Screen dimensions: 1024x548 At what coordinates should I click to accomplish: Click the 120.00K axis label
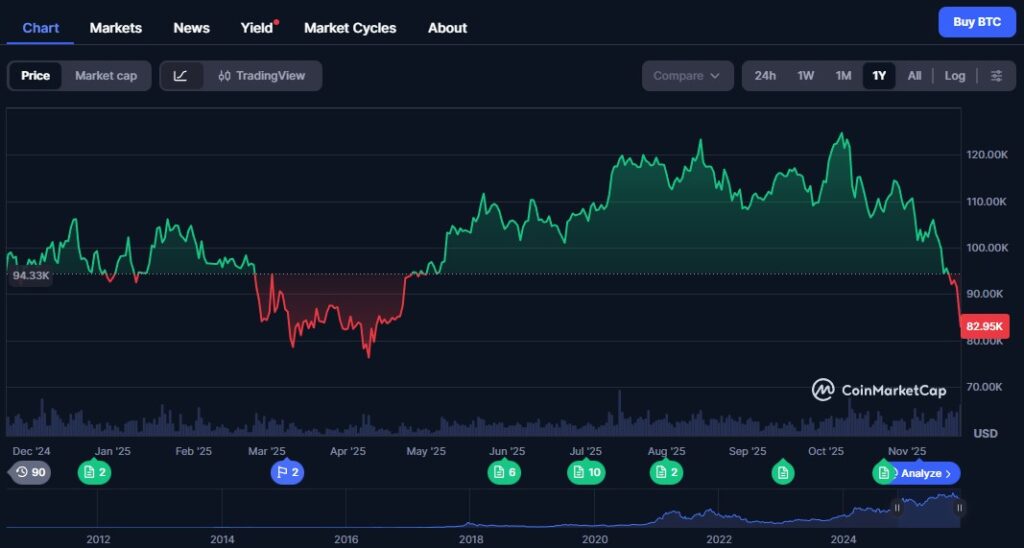(x=987, y=155)
